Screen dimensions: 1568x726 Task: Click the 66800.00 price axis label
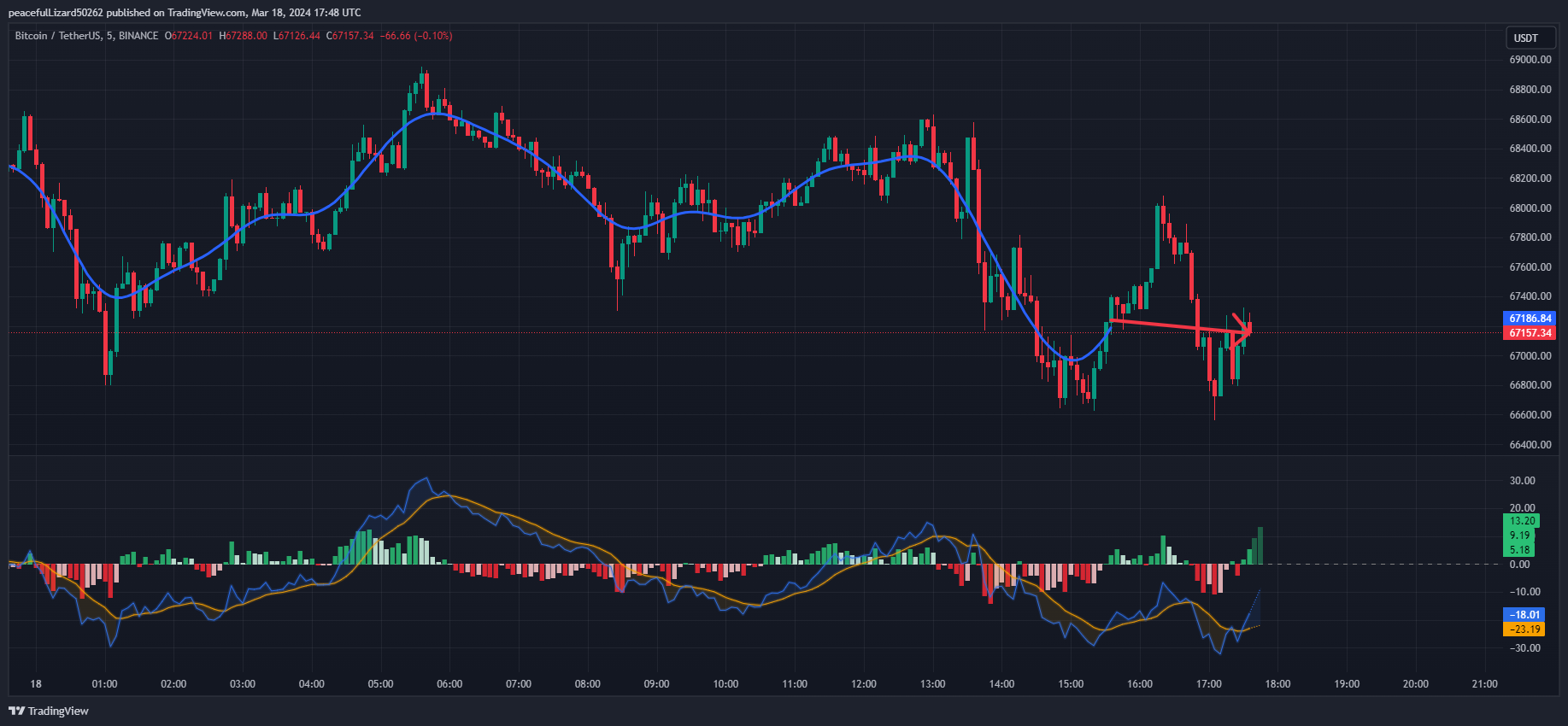(x=1530, y=385)
